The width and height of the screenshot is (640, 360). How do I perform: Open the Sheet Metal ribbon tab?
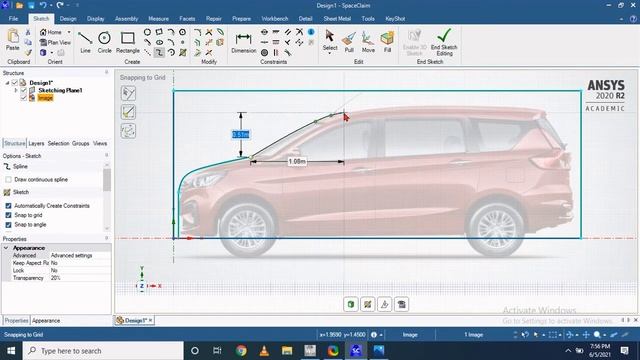click(x=337, y=19)
